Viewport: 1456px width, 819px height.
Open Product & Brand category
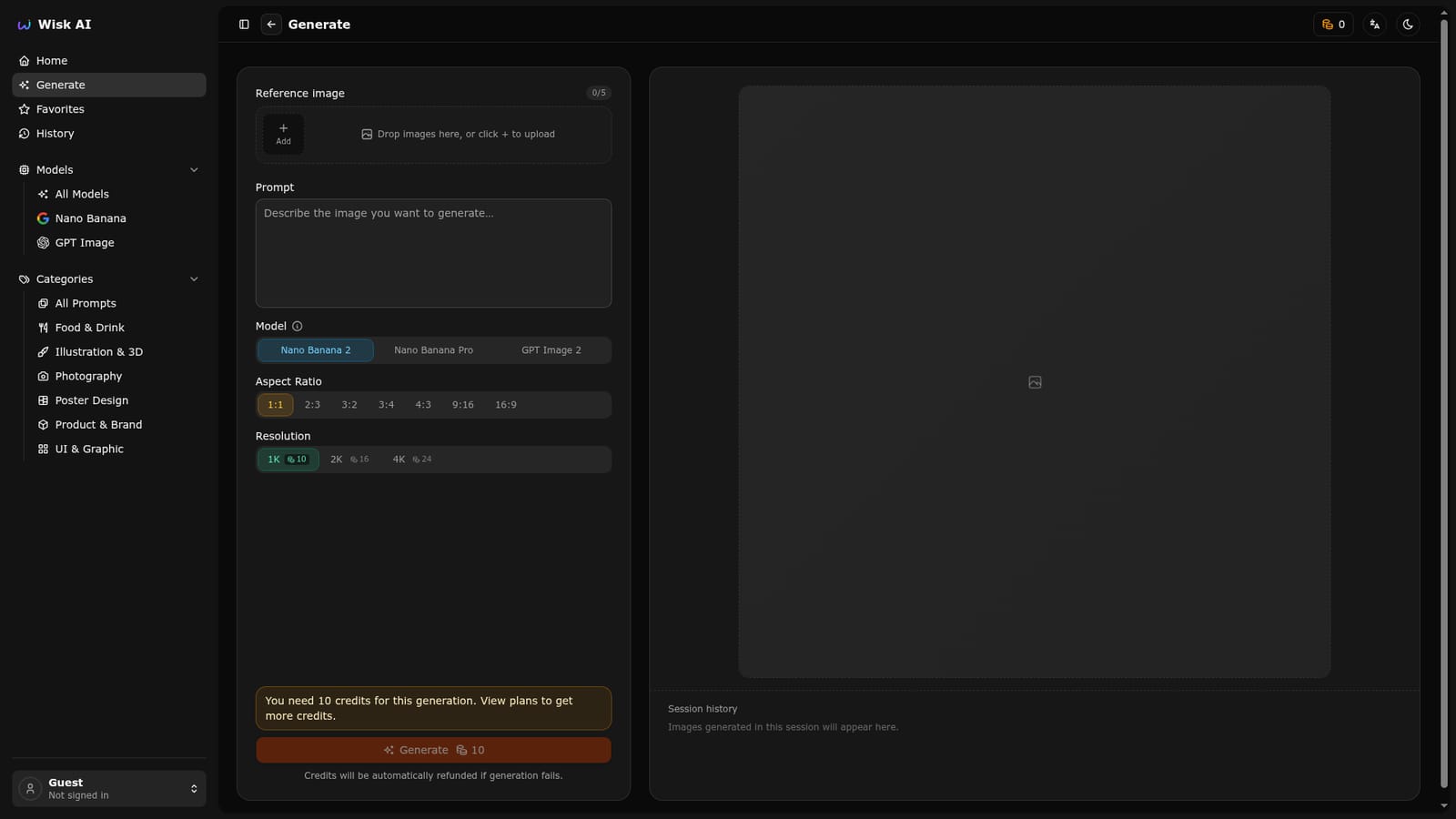[x=118, y=425]
